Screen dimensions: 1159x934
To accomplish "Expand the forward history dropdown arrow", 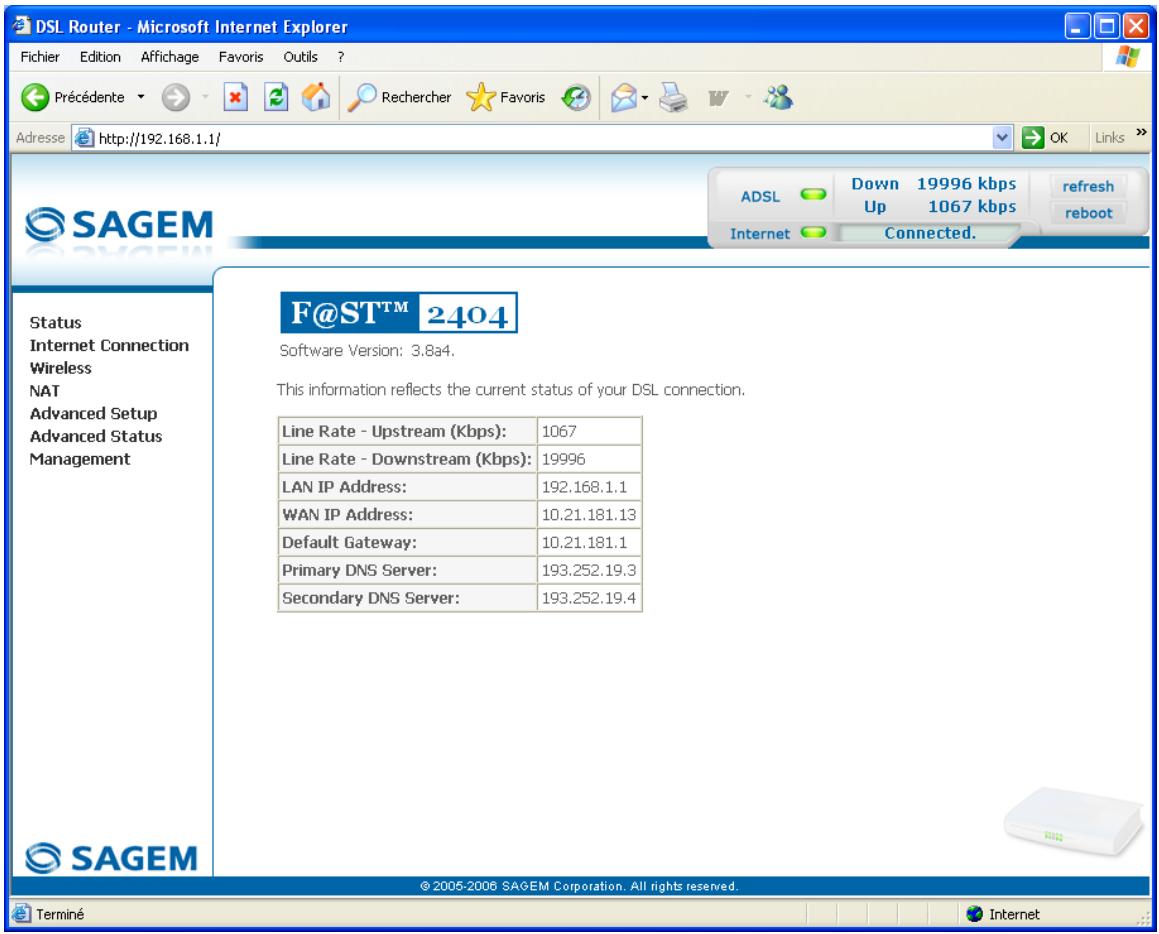I will point(205,97).
